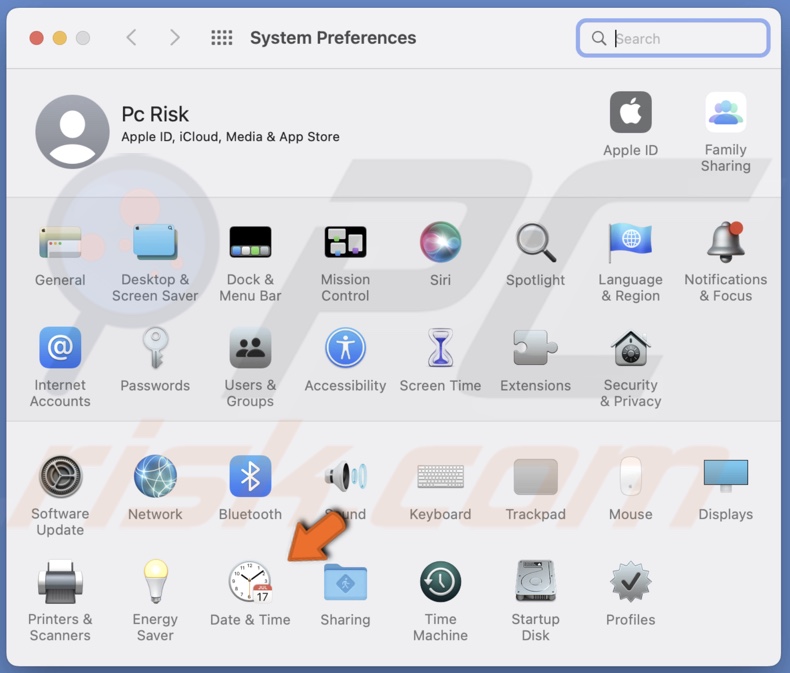Open Mission Control settings
Screen dimensions: 790x673
tap(345, 244)
